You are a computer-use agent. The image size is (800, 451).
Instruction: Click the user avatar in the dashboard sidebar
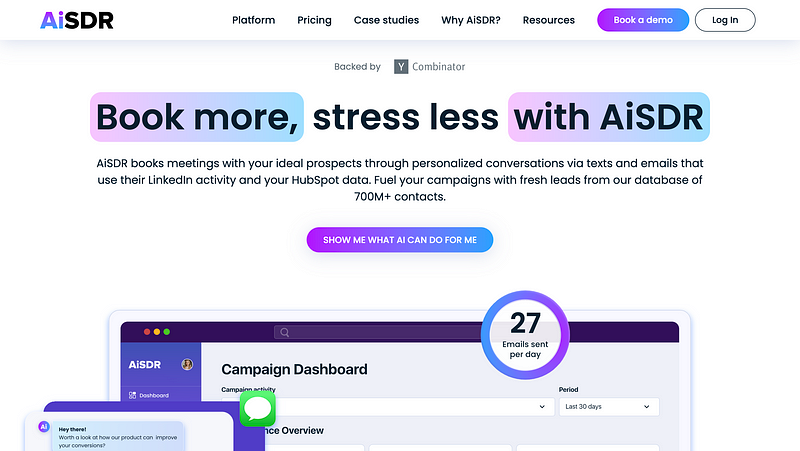[187, 364]
